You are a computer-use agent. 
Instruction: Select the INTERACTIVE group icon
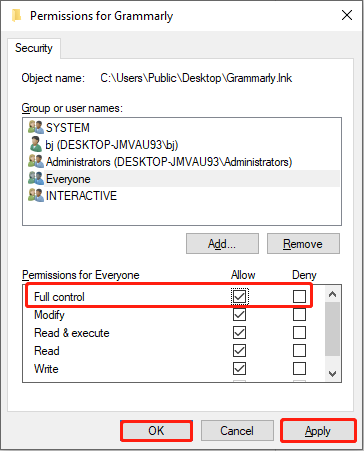point(36,195)
